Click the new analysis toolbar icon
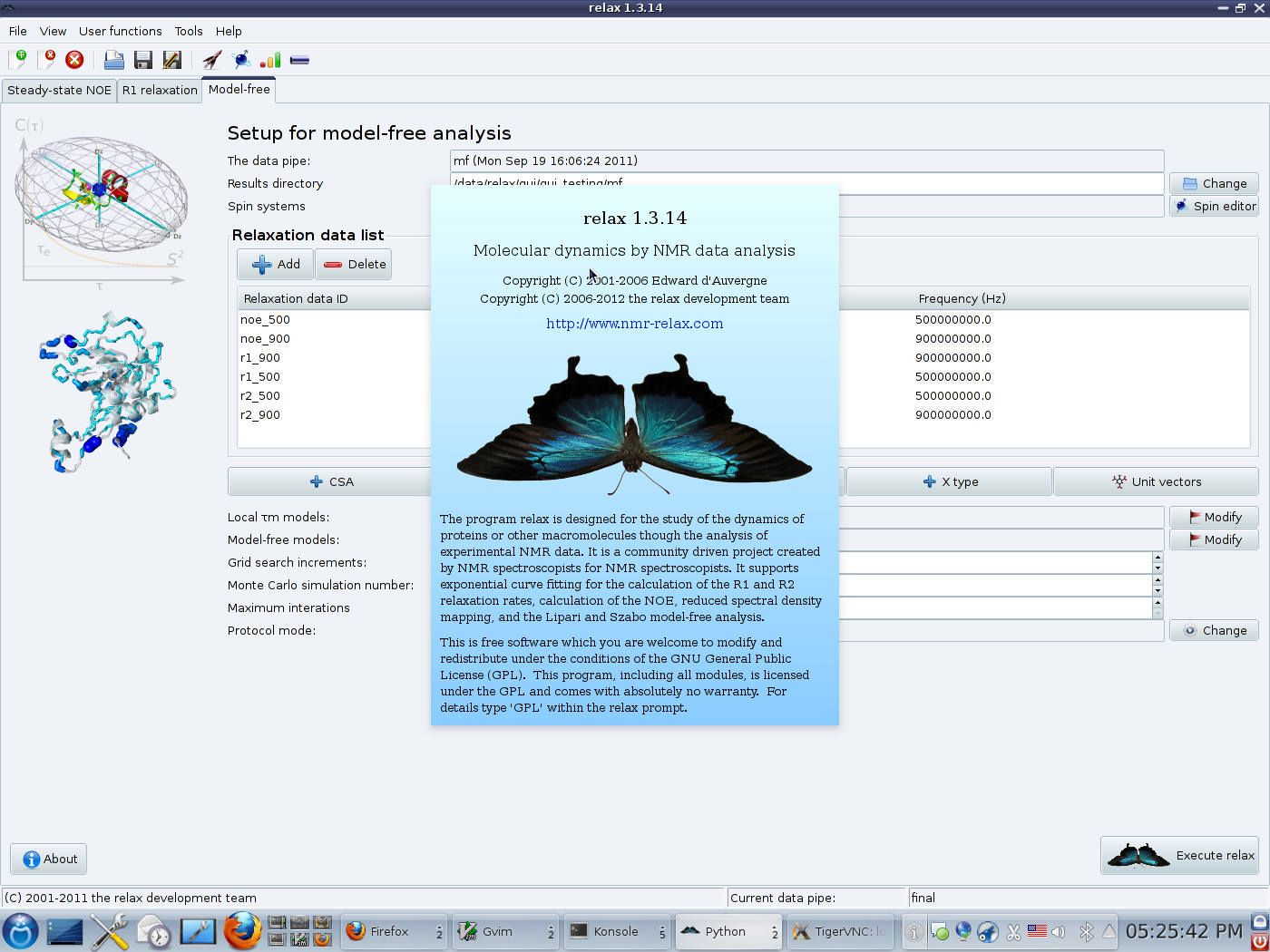Image resolution: width=1270 pixels, height=952 pixels. pyautogui.click(x=17, y=60)
